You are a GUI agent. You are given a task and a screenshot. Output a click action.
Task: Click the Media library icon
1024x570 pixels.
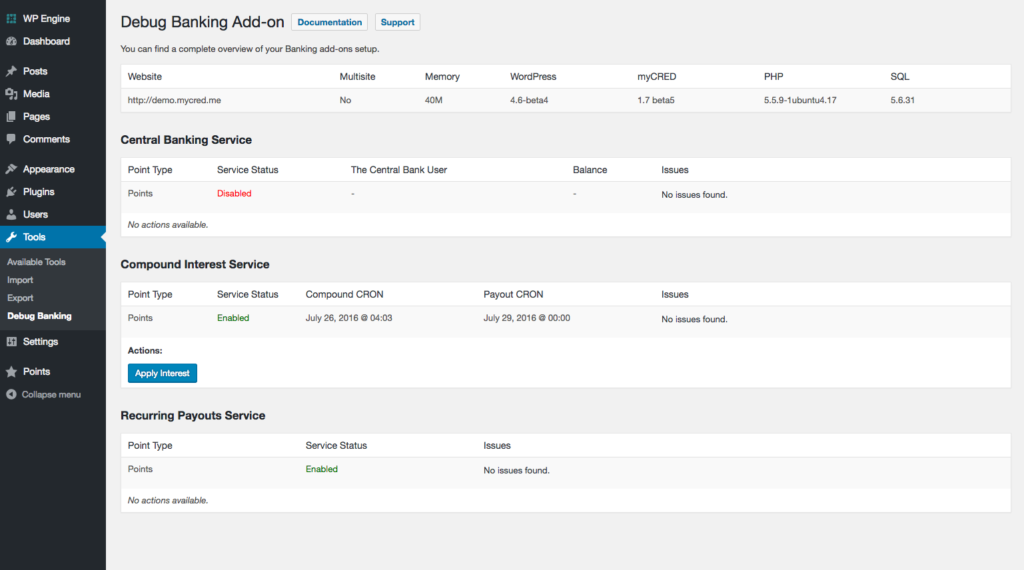click(x=11, y=94)
